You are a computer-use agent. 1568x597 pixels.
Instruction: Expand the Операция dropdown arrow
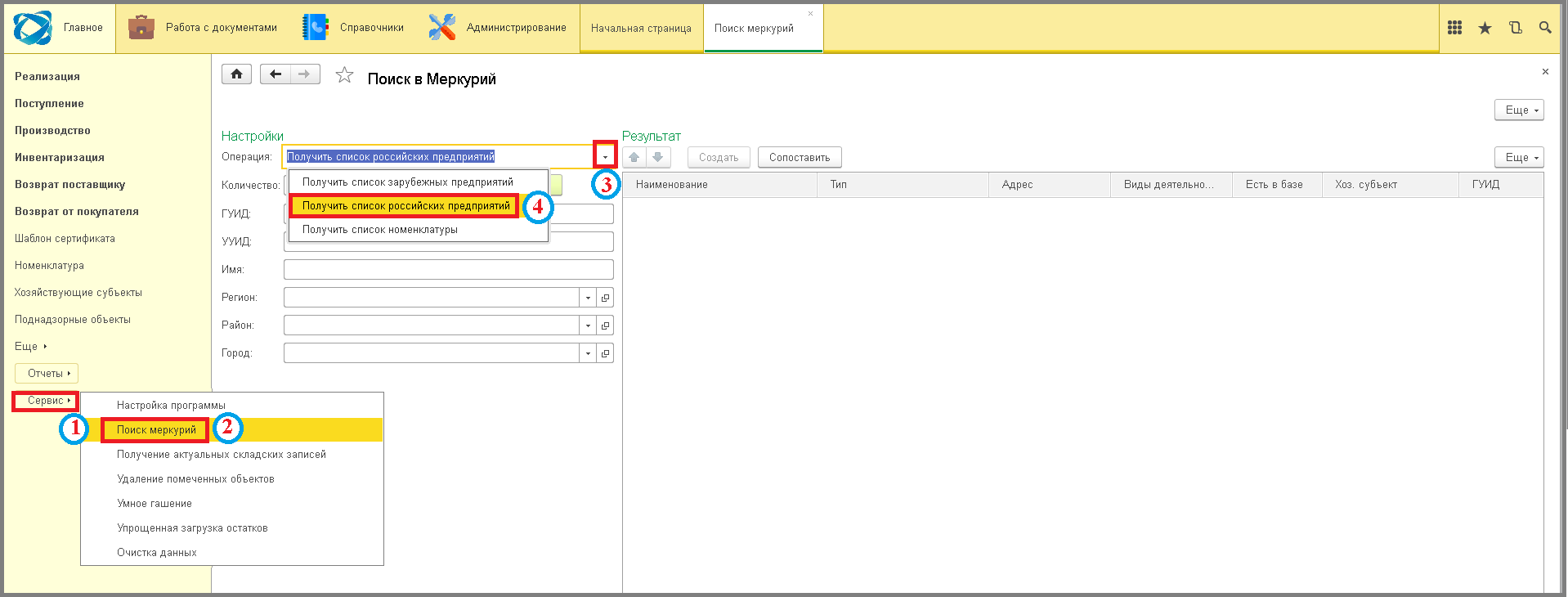pyautogui.click(x=605, y=156)
